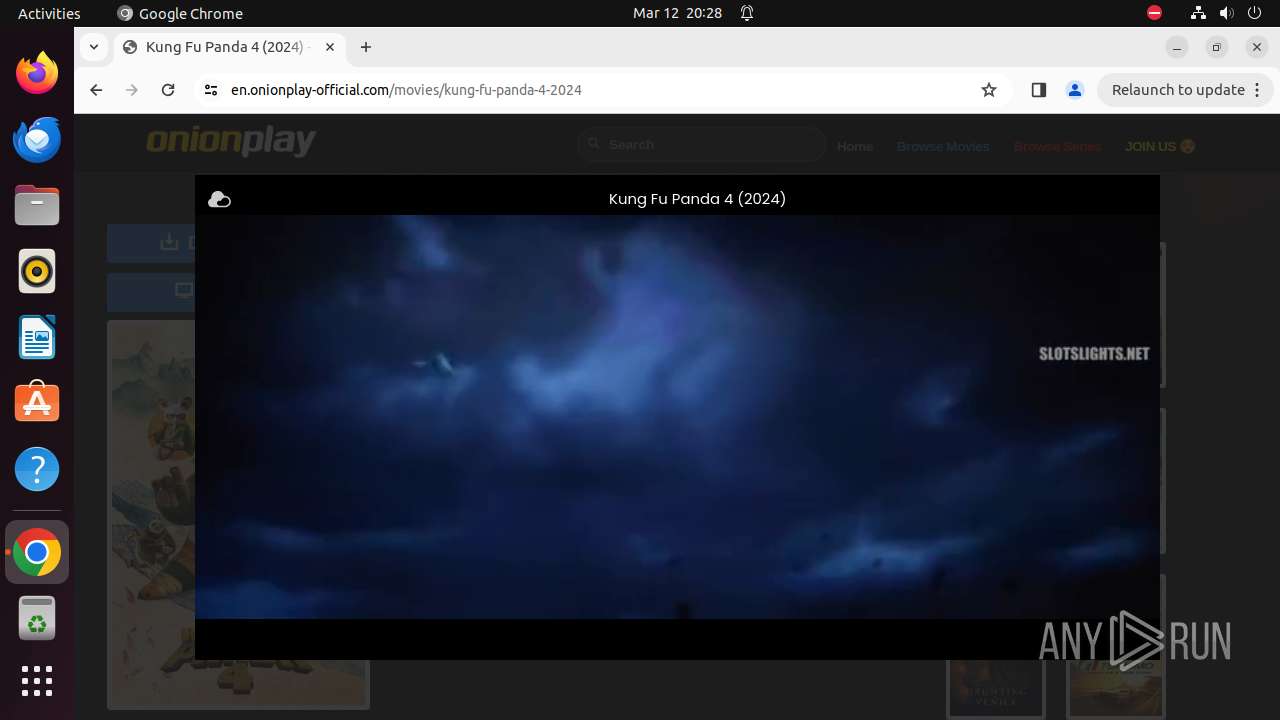Image resolution: width=1280 pixels, height=720 pixels.
Task: Click the JOIN US link
Action: click(x=1160, y=146)
